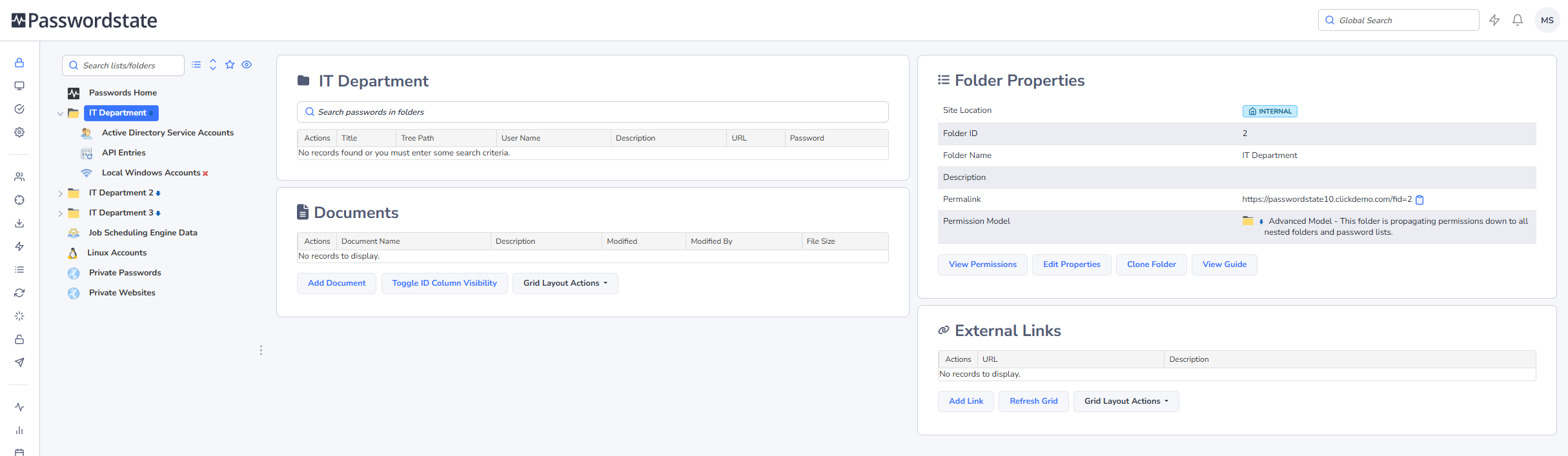Toggle expand/collapse all arrows above tree
This screenshot has height=456, width=1568.
[x=213, y=64]
